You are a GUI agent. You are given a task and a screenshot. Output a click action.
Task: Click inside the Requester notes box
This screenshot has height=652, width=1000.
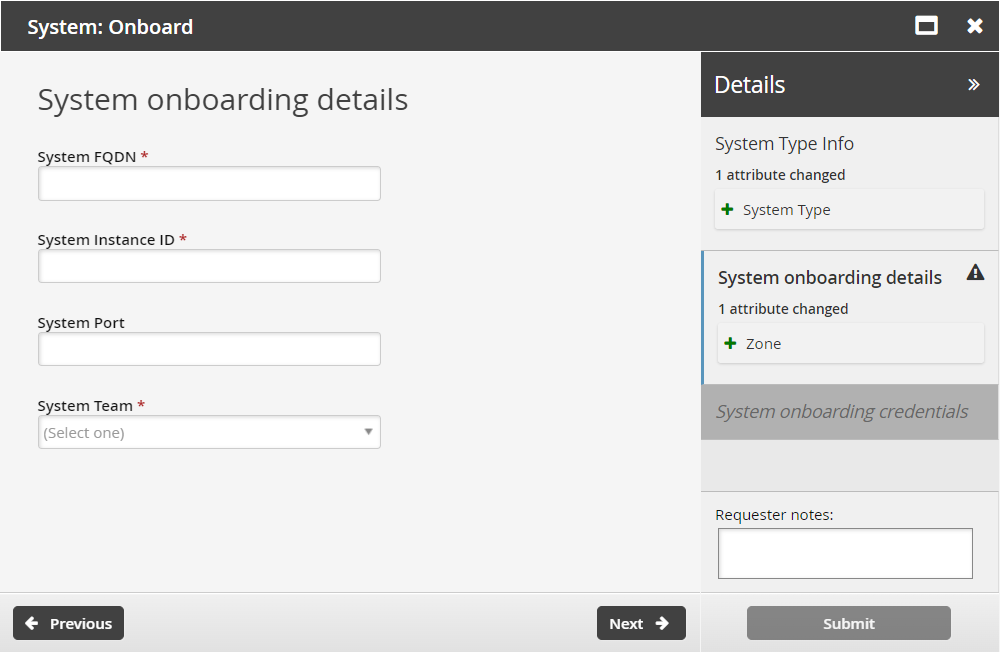pyautogui.click(x=845, y=553)
